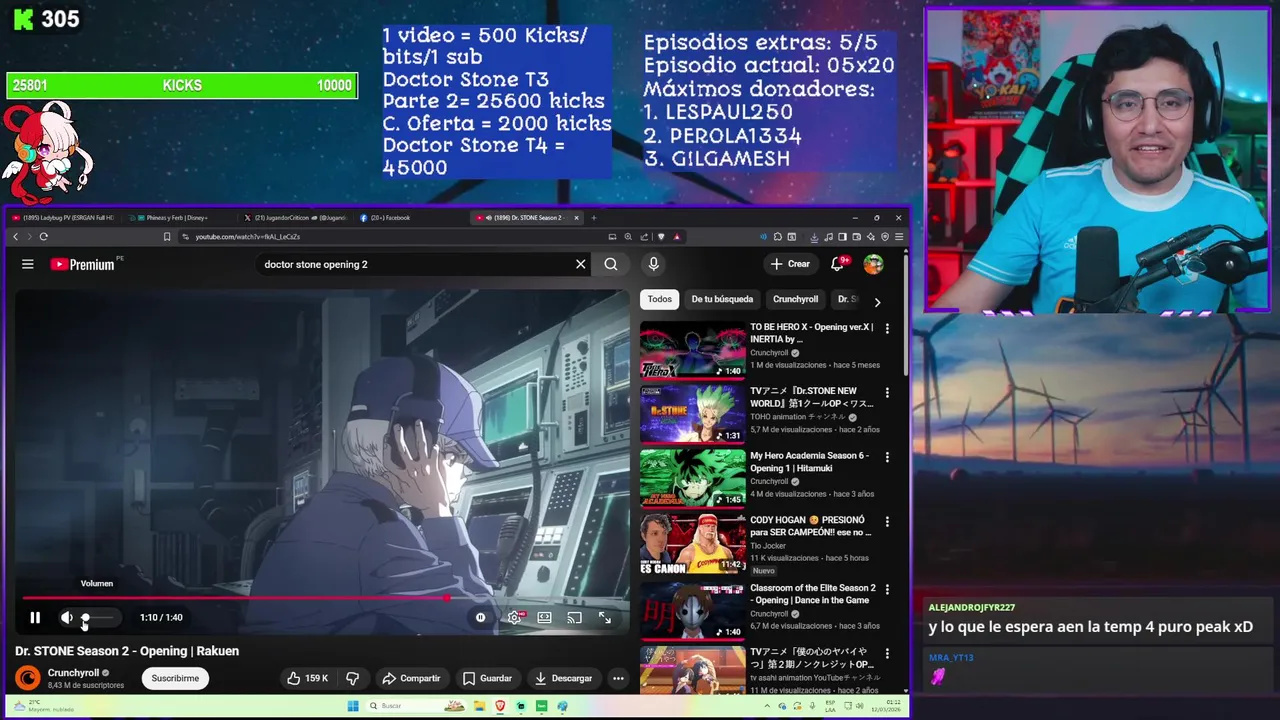Click the Descargar download button
1280x720 pixels.
pyautogui.click(x=563, y=678)
